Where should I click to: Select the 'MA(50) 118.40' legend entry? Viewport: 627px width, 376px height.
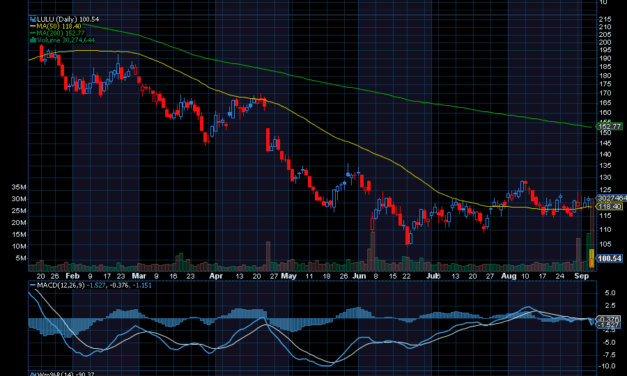coord(59,26)
